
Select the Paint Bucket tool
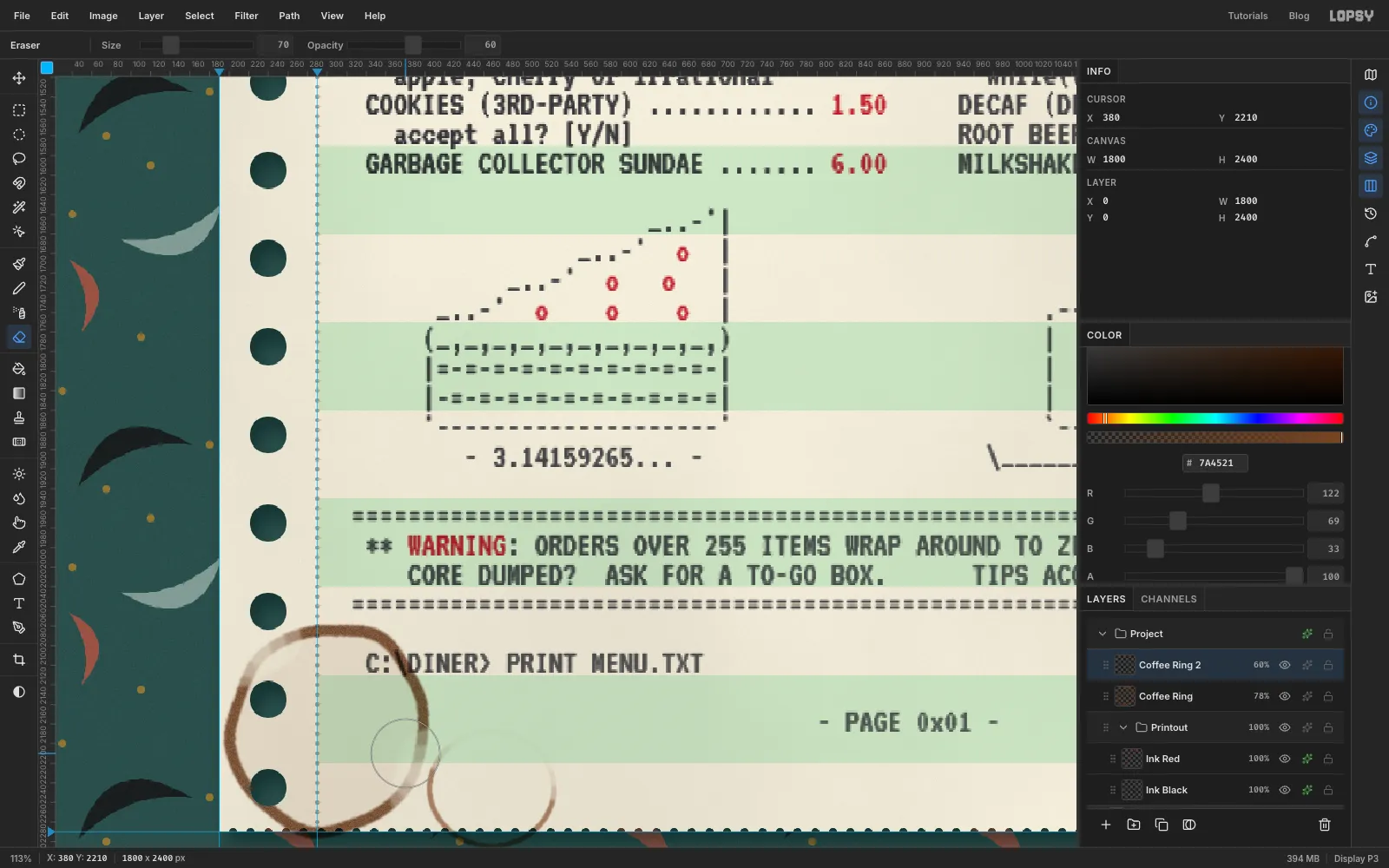(19, 369)
